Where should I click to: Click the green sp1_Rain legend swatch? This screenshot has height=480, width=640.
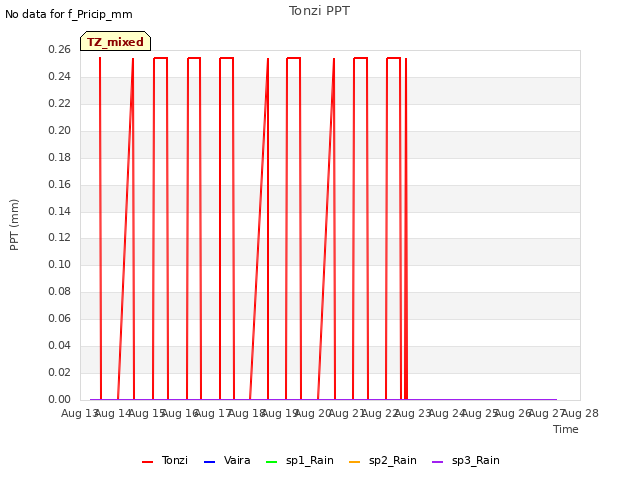pos(271,462)
